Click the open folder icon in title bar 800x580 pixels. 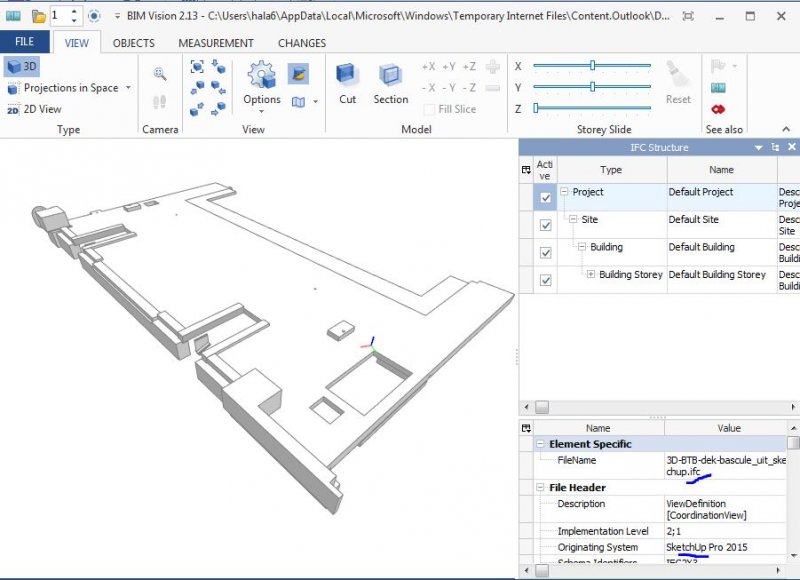(38, 16)
